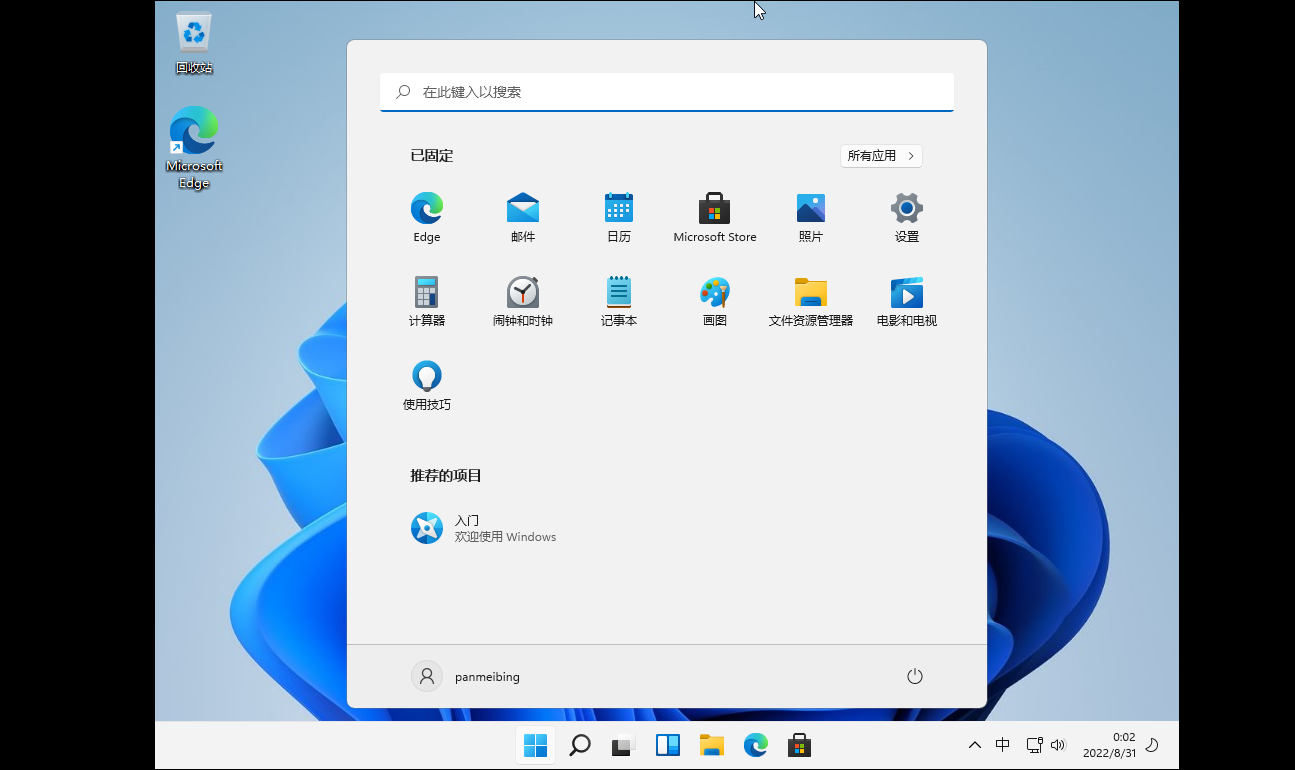Launch Microsoft Store from pinned apps
This screenshot has height=770, width=1295.
point(715,218)
